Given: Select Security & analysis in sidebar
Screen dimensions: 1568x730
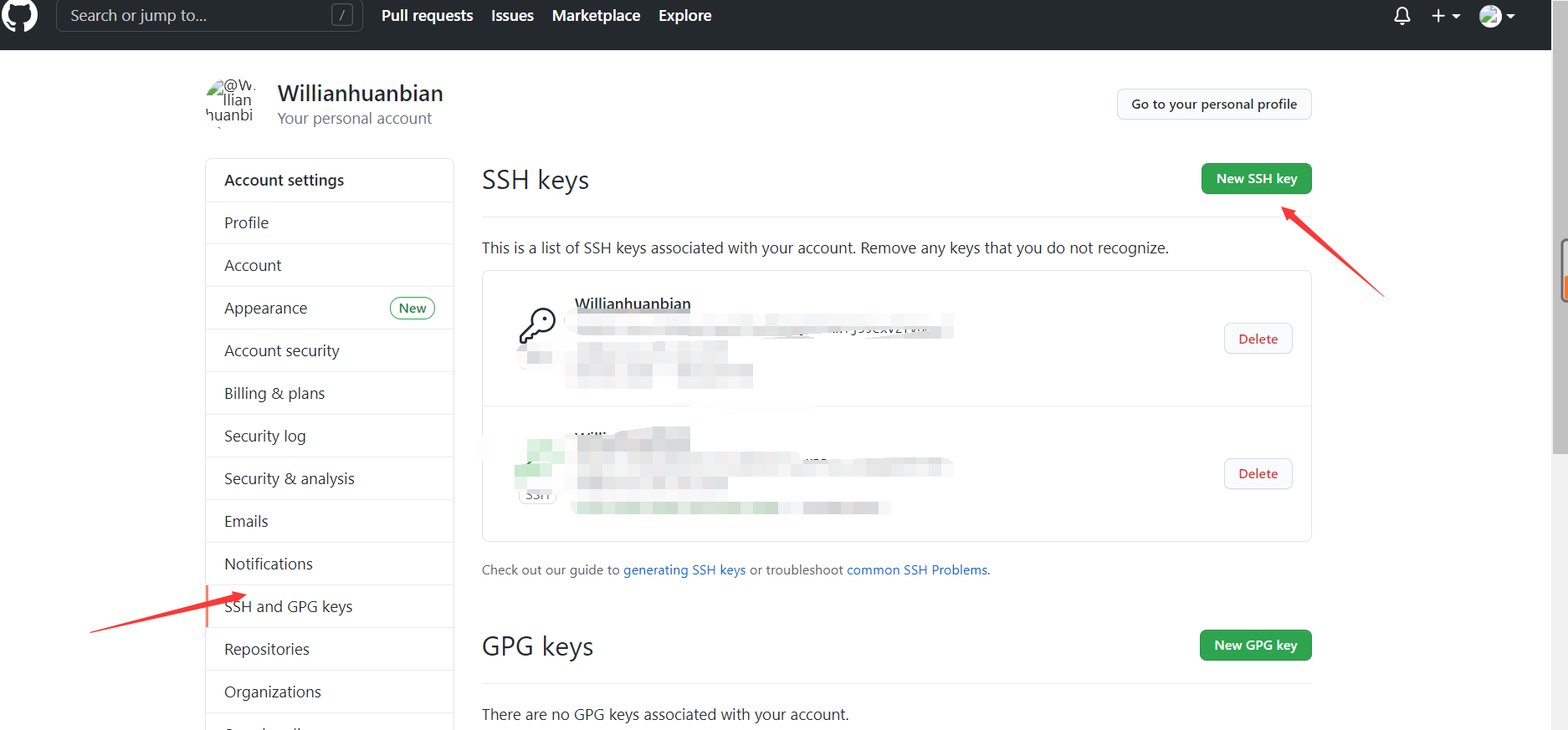Looking at the screenshot, I should 330,479.
